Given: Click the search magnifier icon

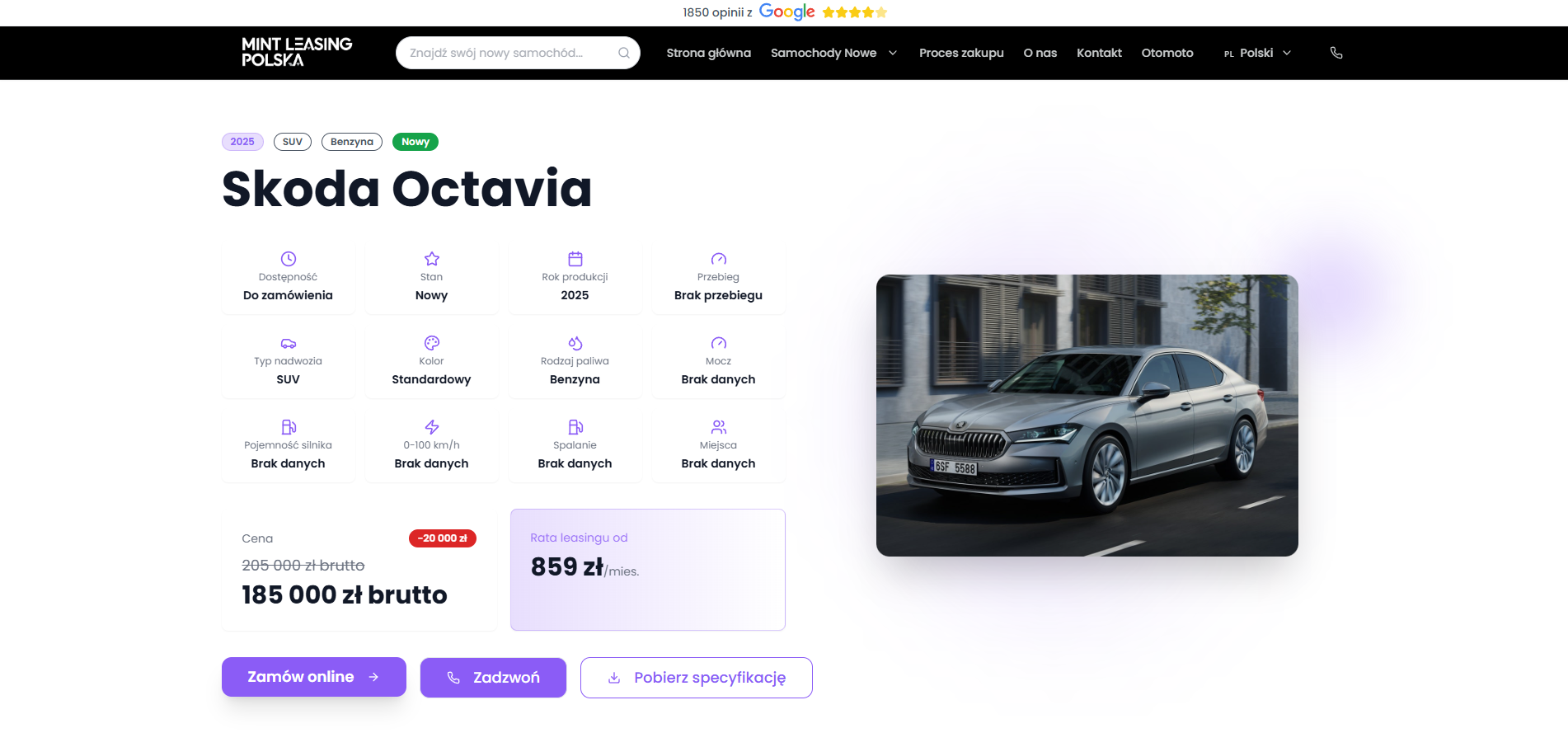Looking at the screenshot, I should point(624,53).
